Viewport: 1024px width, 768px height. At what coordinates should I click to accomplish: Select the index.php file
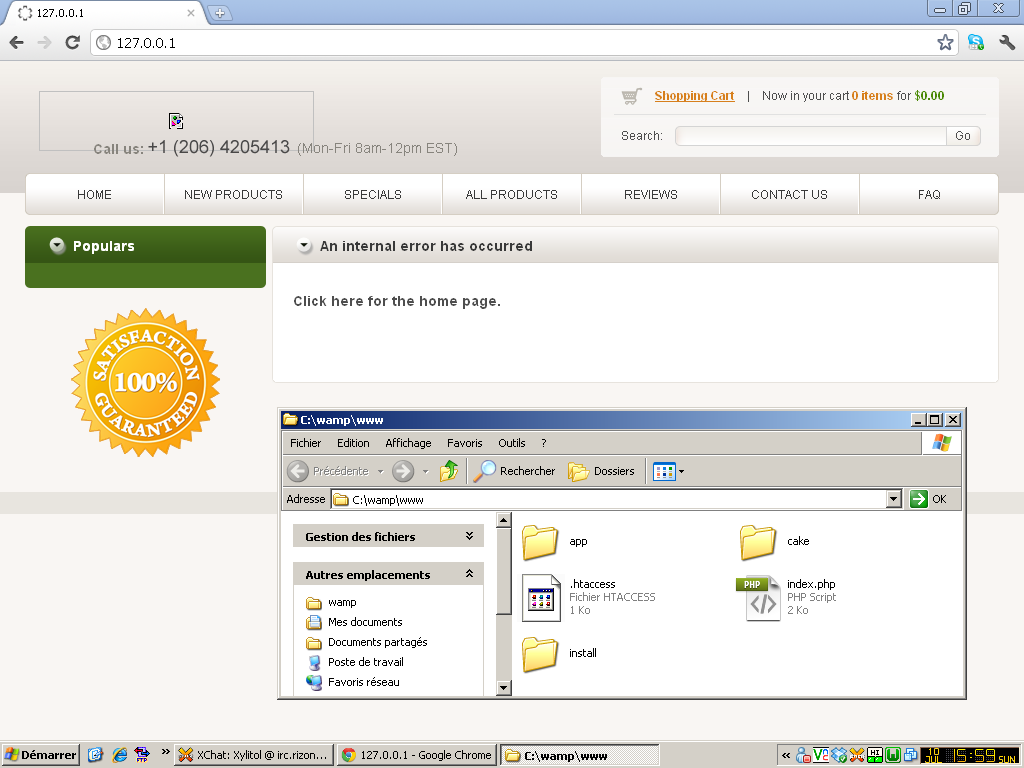pos(786,597)
